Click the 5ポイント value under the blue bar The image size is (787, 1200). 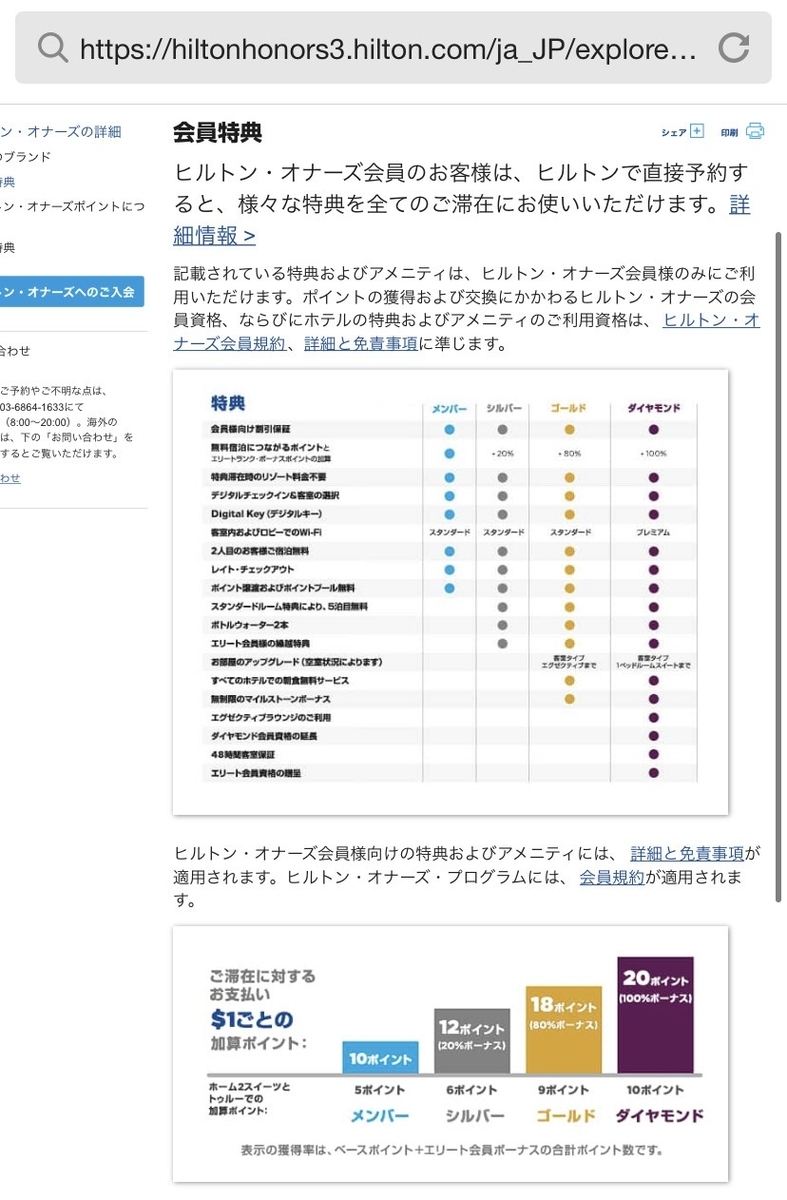tap(380, 1090)
